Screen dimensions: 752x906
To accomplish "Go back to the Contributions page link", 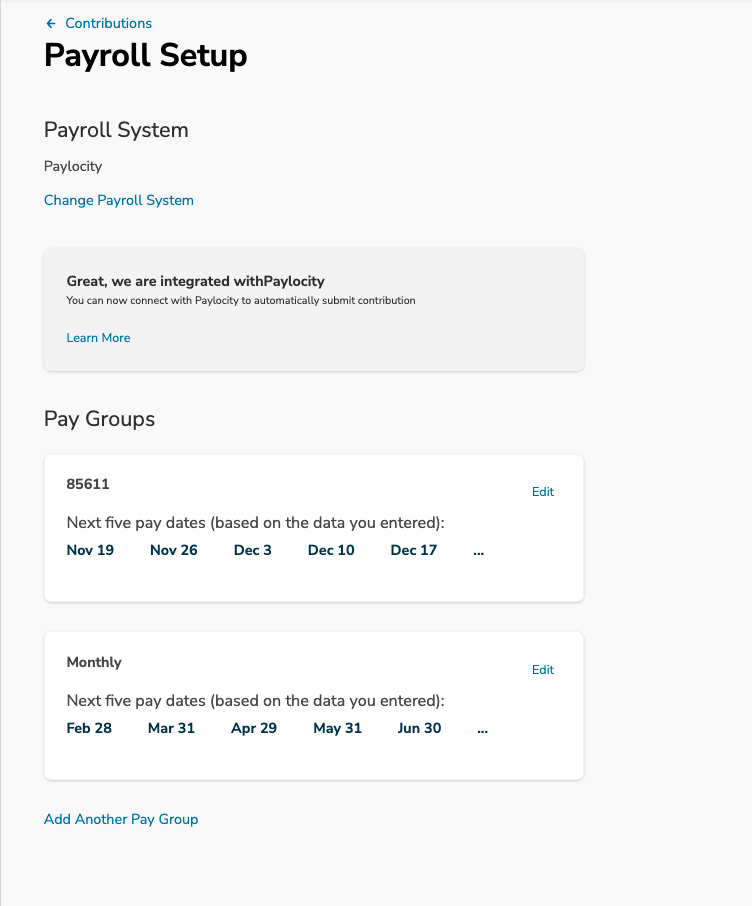I will point(108,23).
